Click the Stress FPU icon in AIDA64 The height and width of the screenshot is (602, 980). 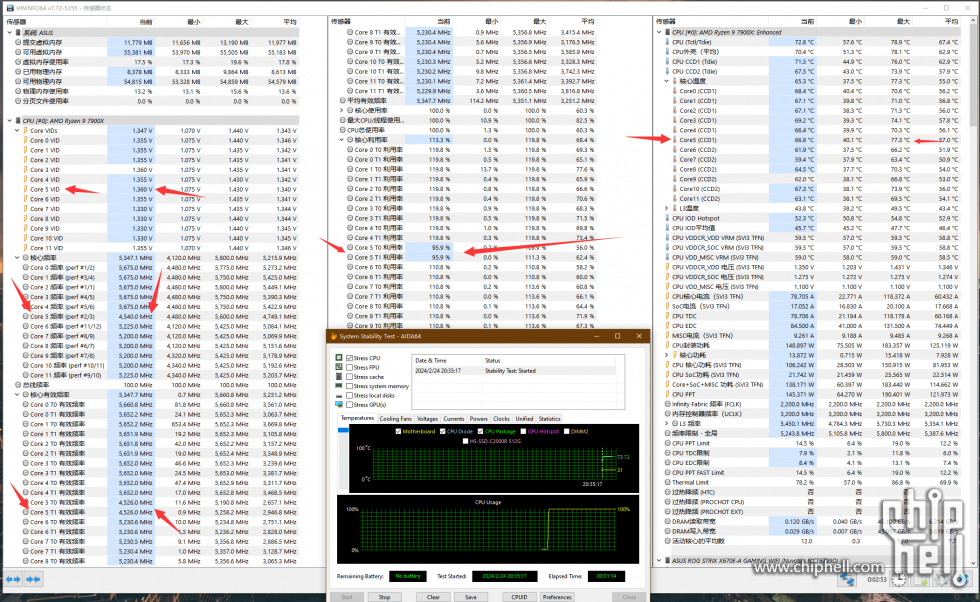(x=339, y=367)
